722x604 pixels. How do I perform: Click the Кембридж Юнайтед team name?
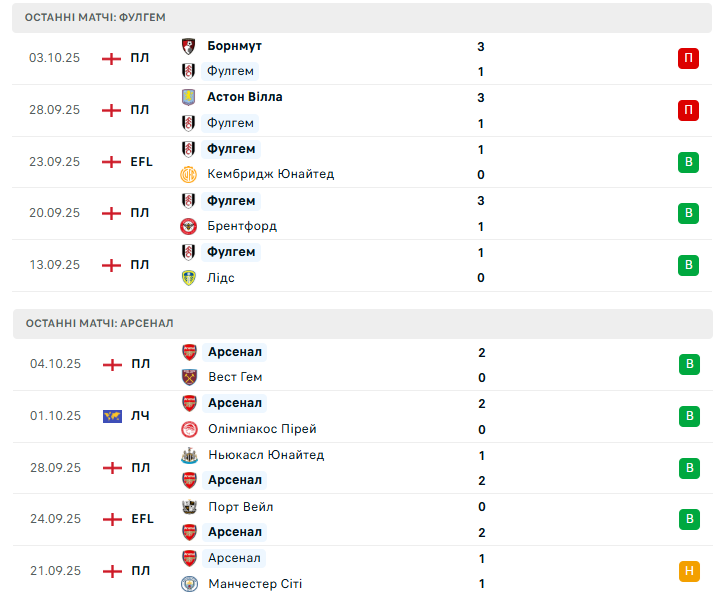270,174
